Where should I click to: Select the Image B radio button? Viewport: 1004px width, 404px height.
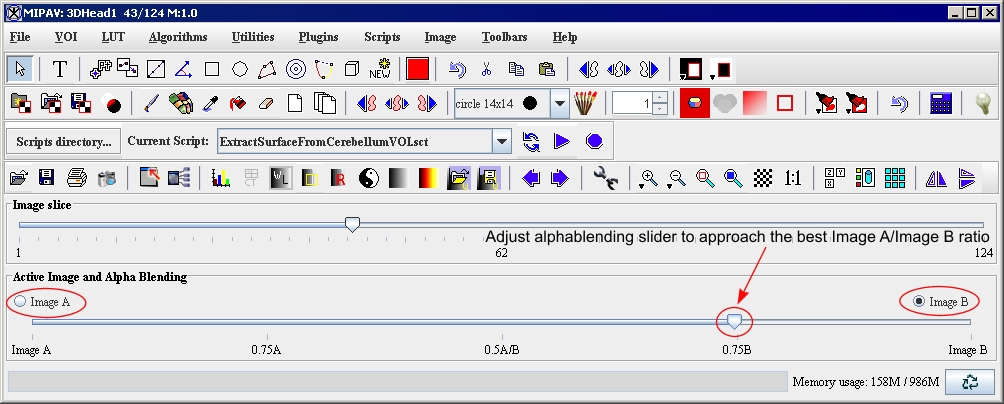919,302
